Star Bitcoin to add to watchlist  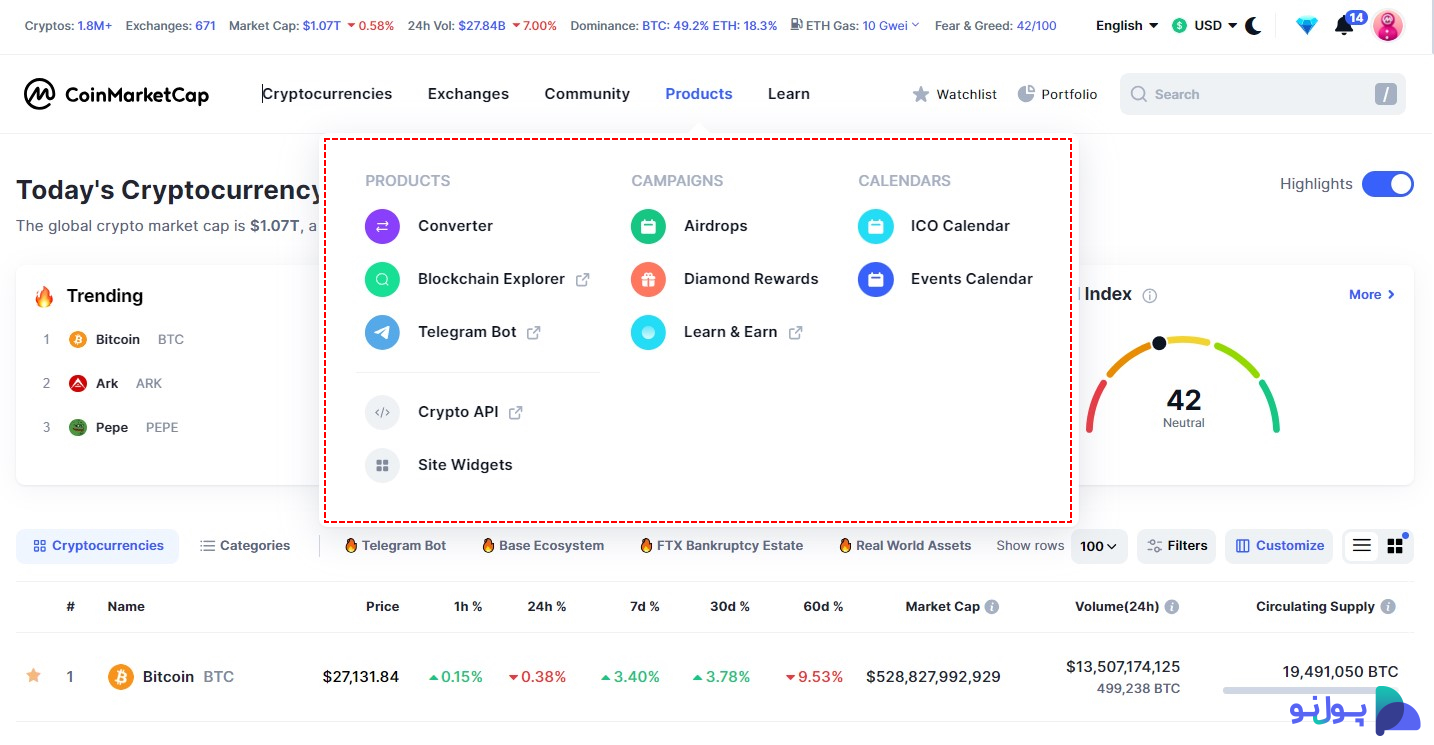tap(34, 676)
